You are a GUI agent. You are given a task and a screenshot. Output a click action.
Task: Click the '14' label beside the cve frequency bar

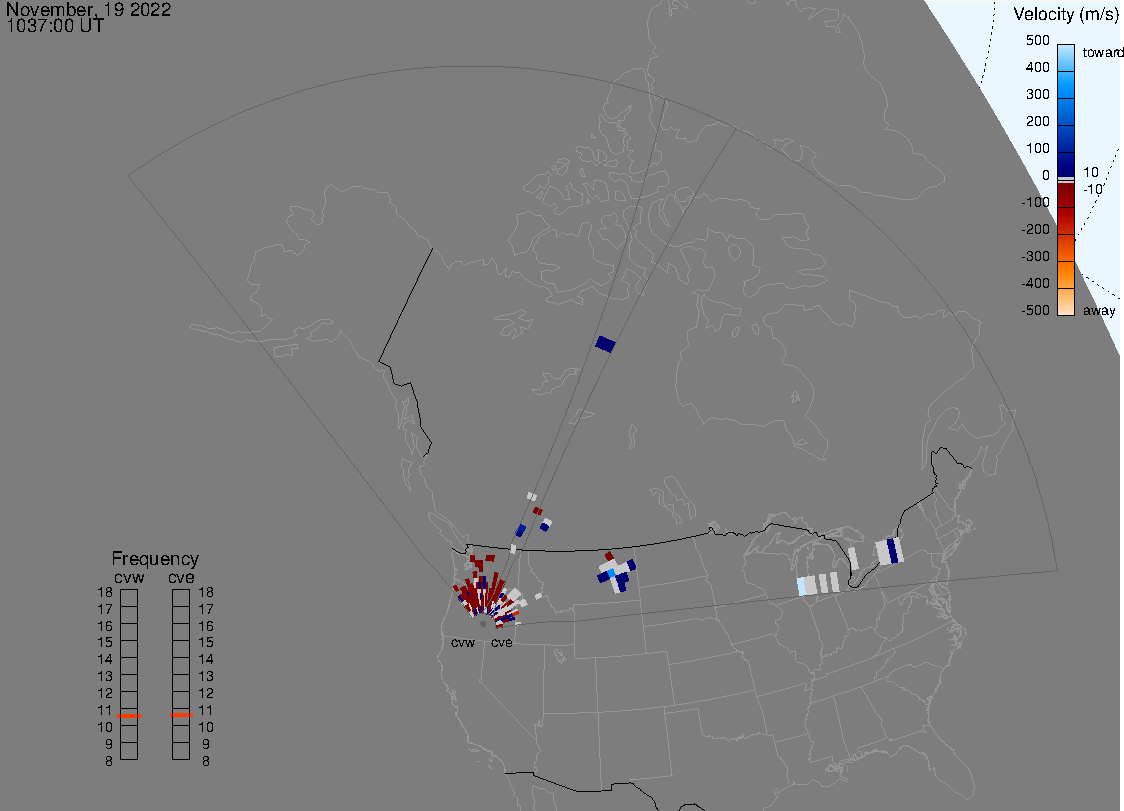click(206, 660)
